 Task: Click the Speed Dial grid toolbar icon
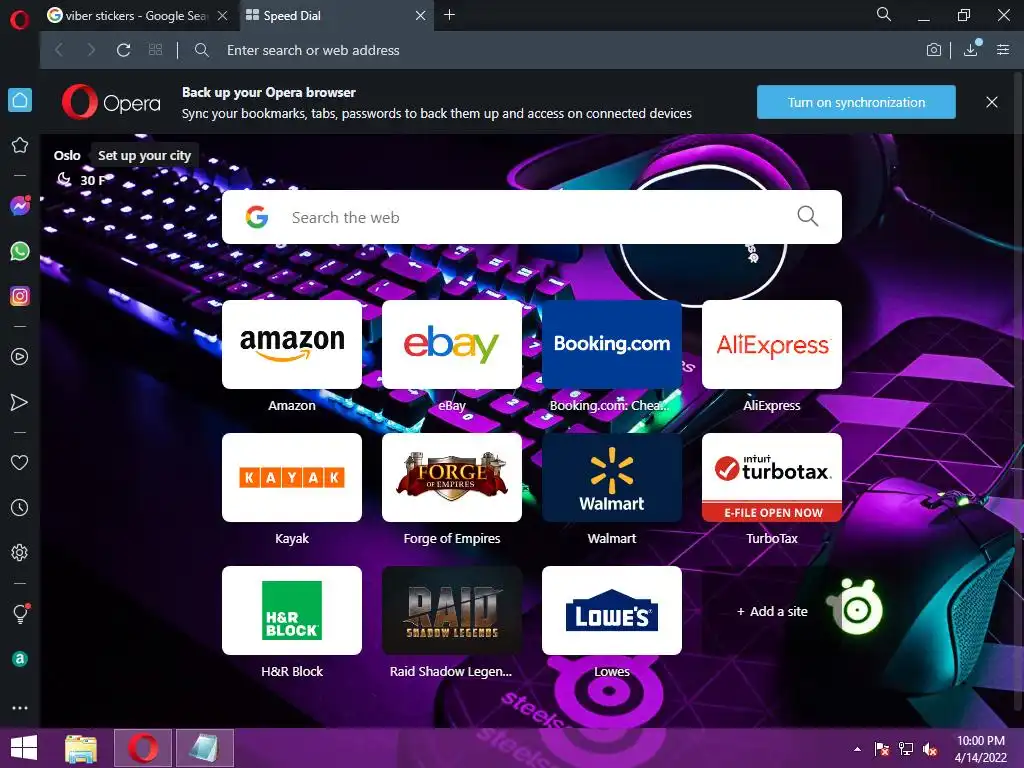(x=155, y=50)
